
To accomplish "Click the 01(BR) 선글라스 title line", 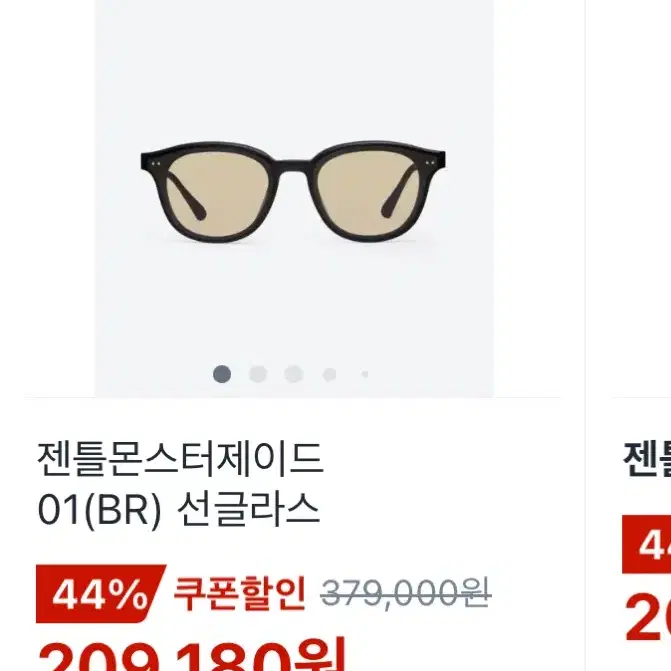I will [179, 510].
